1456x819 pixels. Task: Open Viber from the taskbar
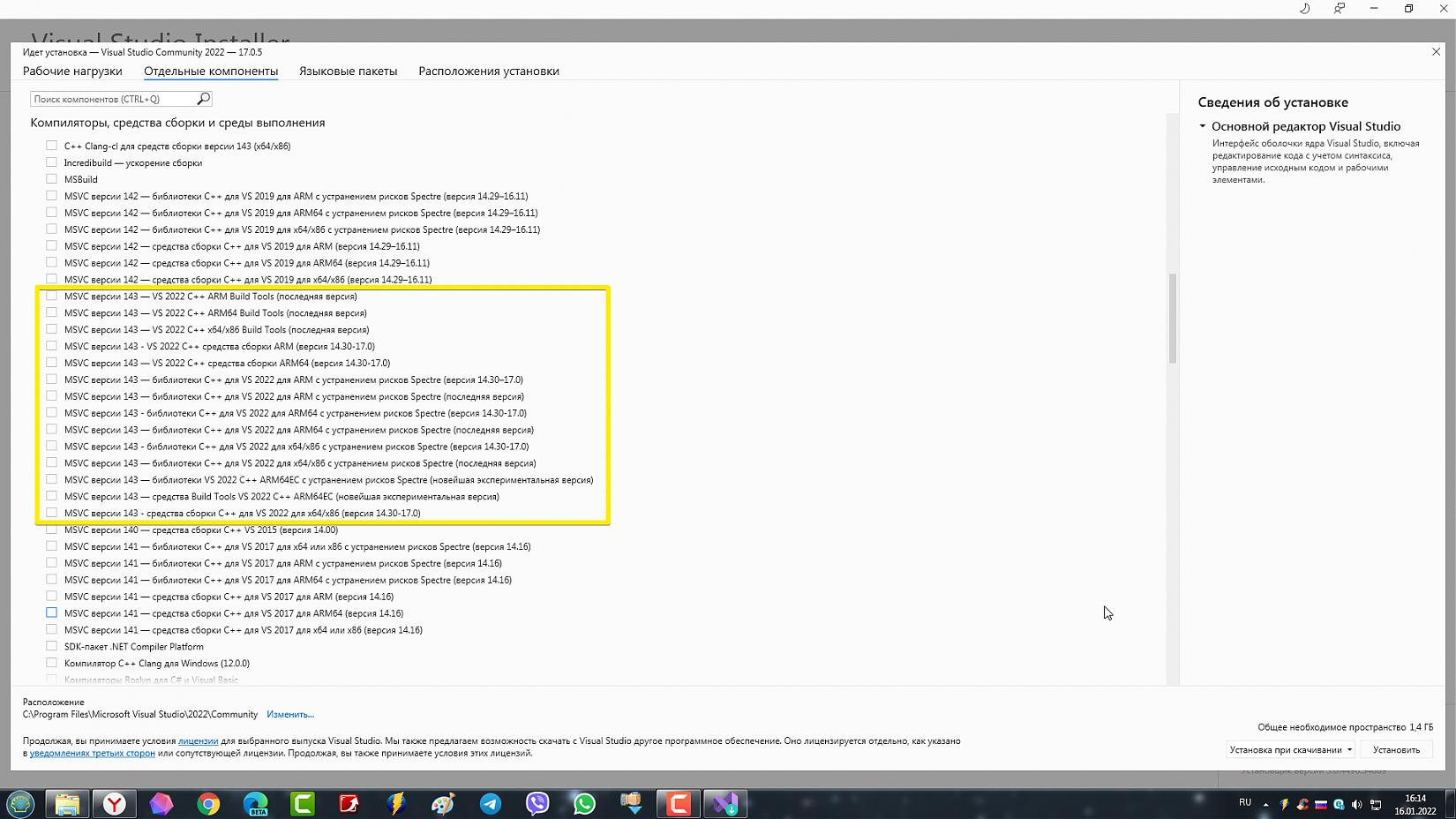pyautogui.click(x=537, y=804)
